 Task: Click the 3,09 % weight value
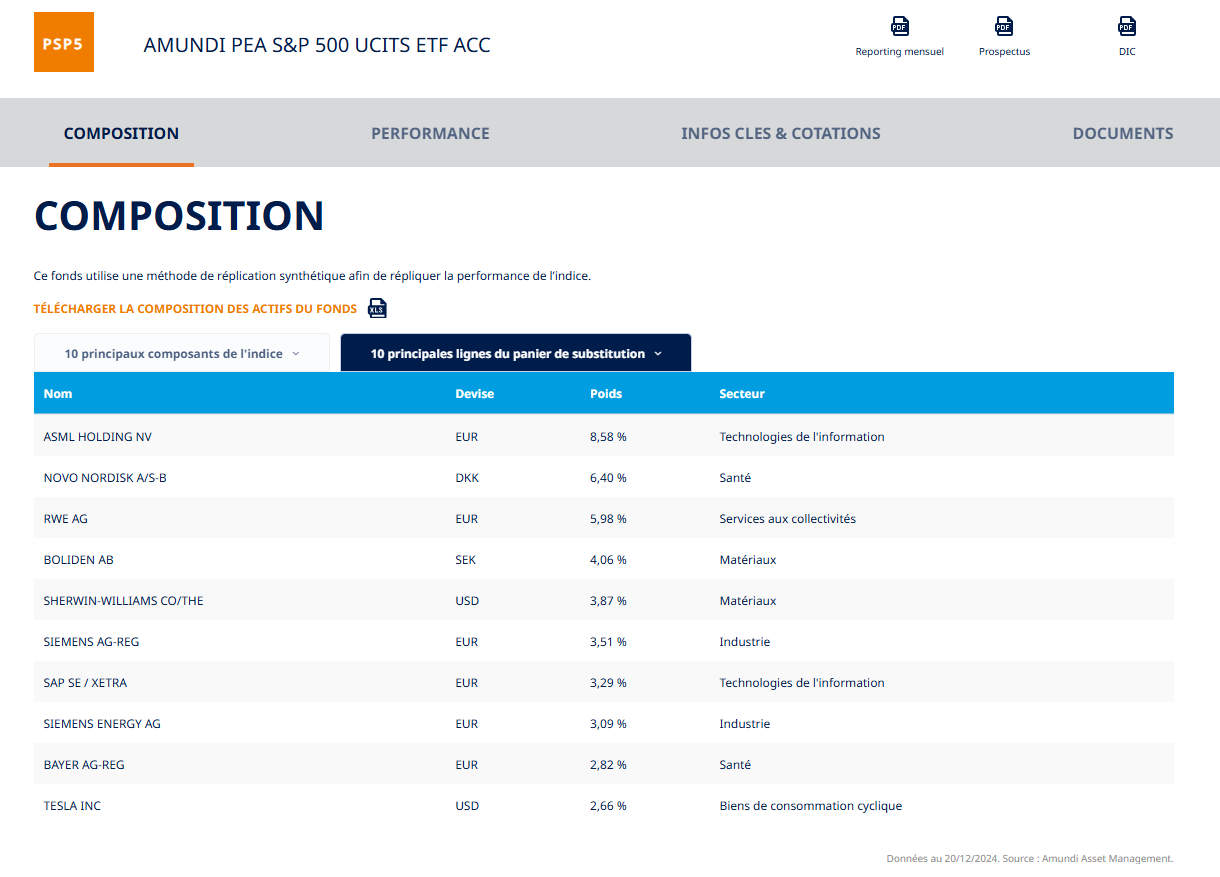608,724
